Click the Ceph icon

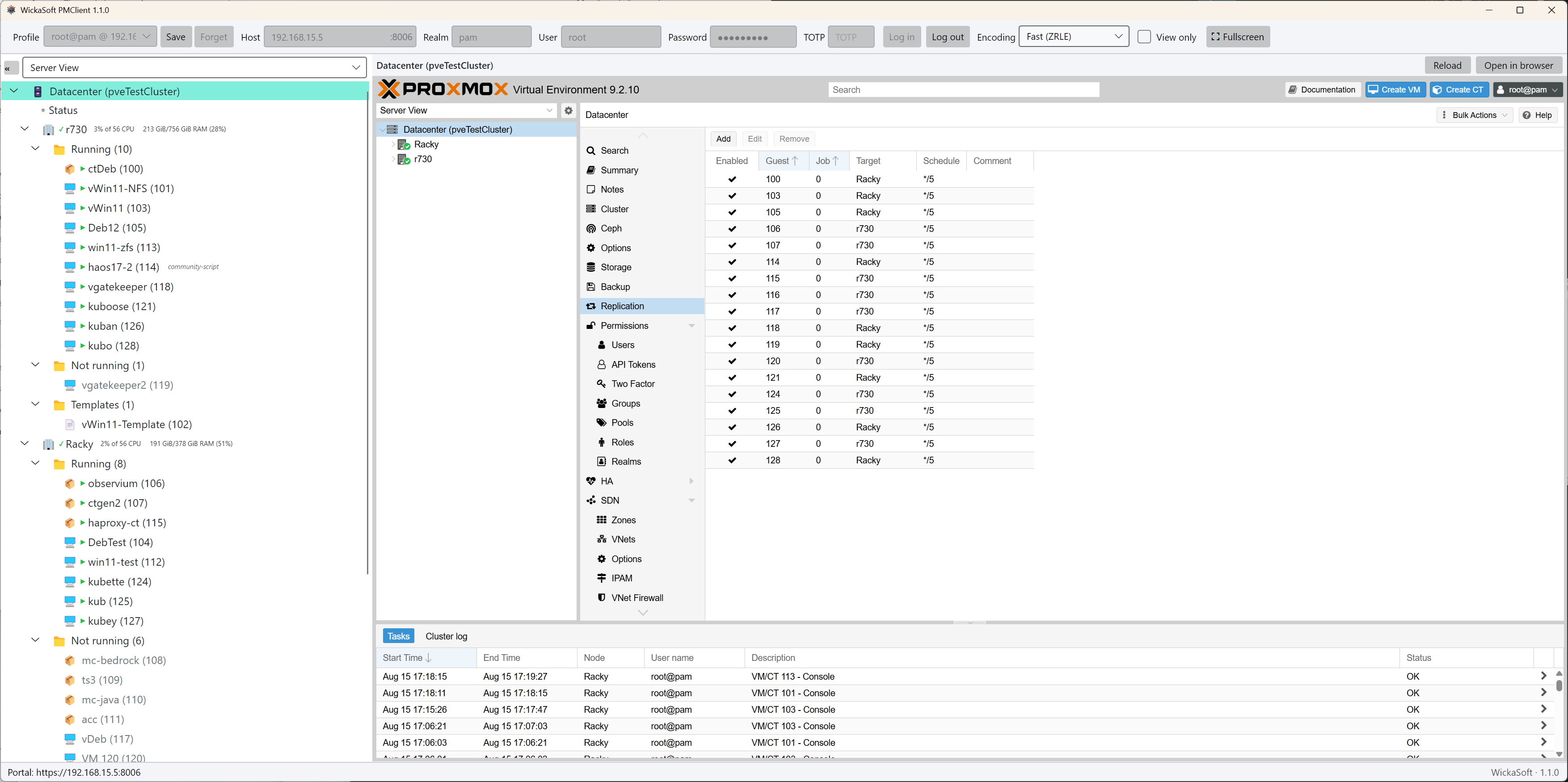click(x=590, y=229)
